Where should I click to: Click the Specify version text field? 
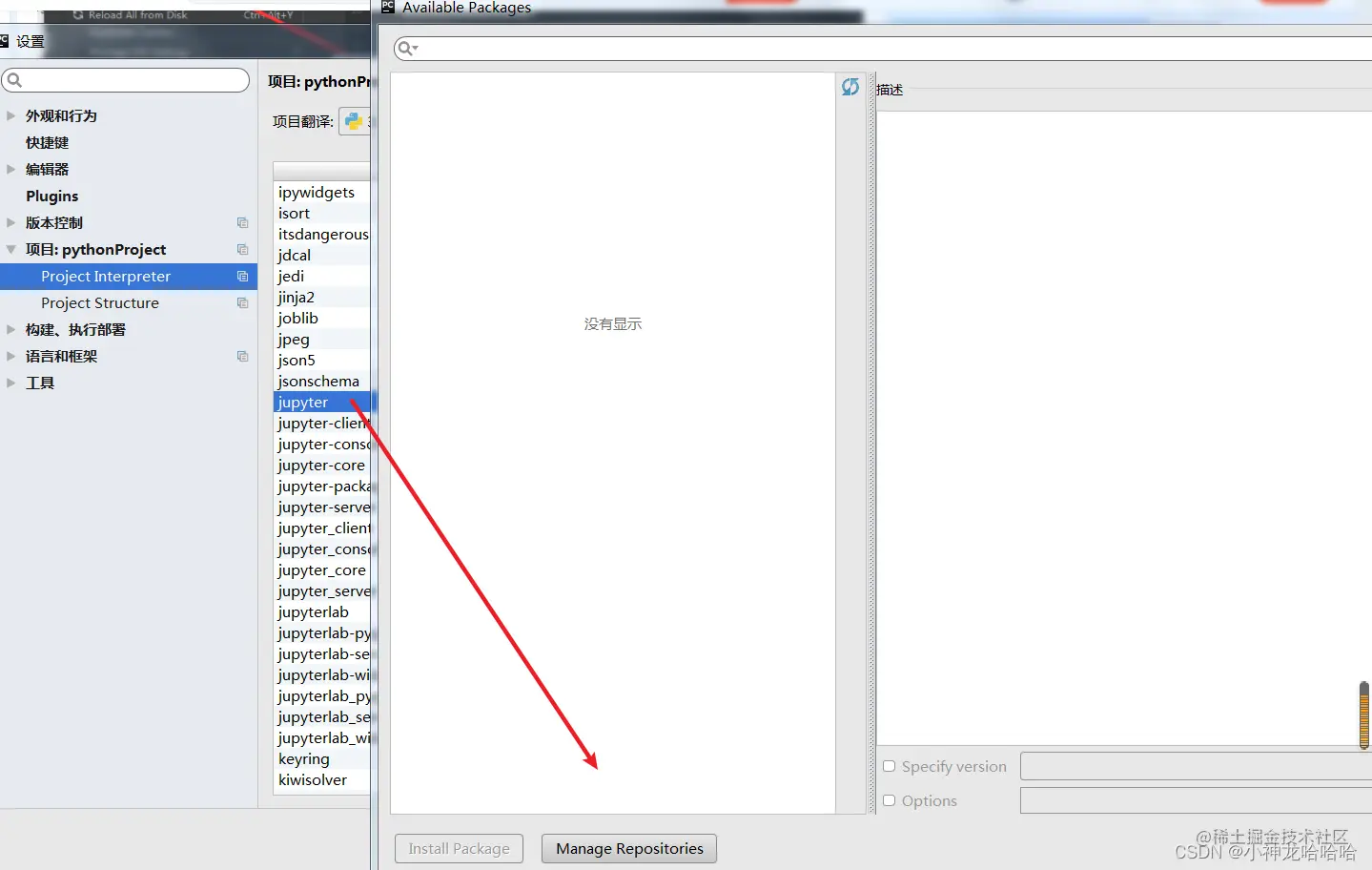(x=1196, y=766)
